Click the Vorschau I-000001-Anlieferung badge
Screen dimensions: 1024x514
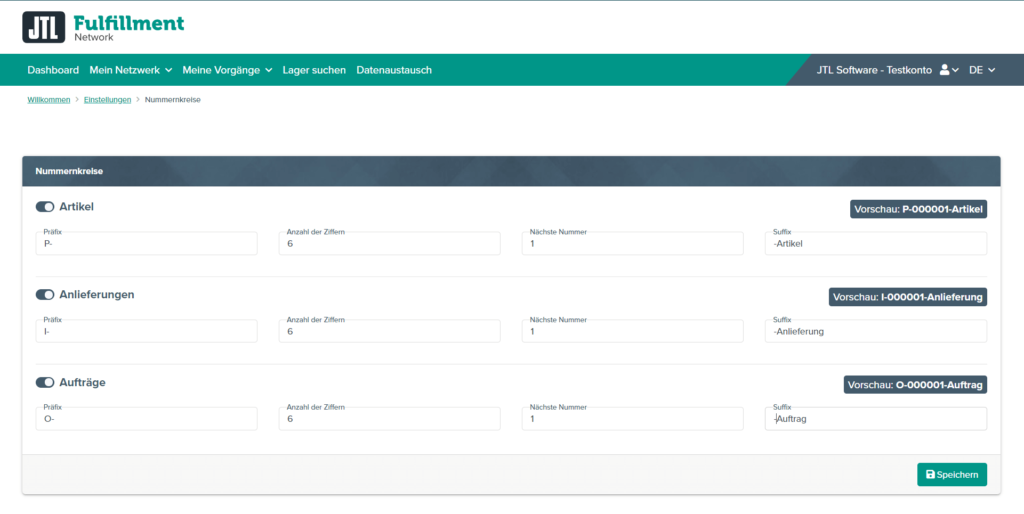908,297
